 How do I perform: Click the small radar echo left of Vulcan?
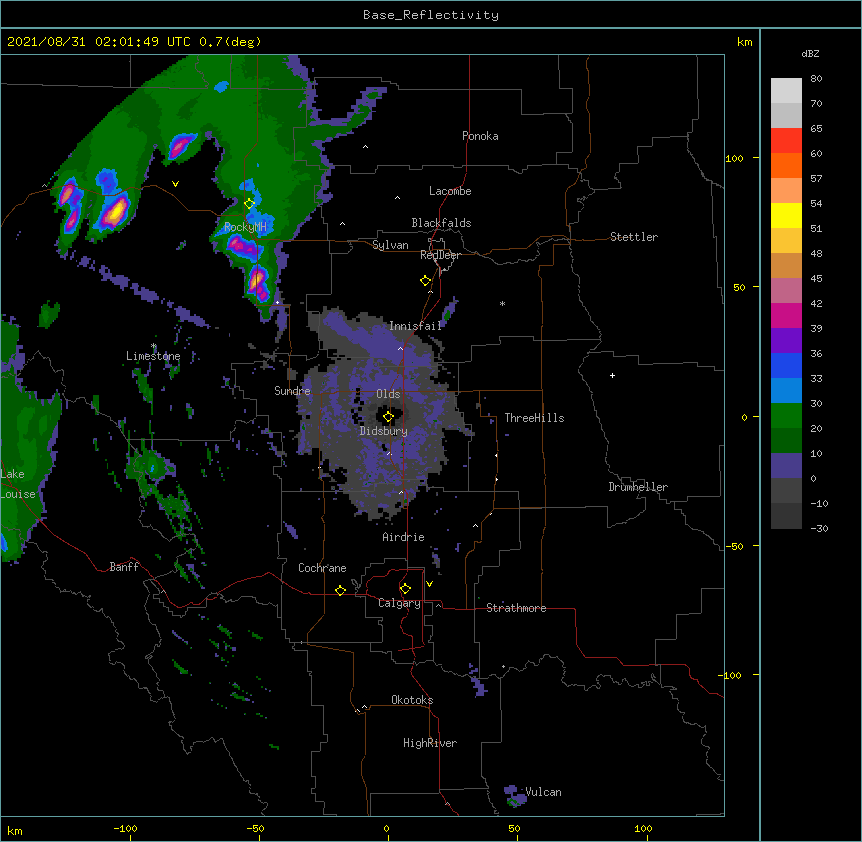[x=514, y=796]
